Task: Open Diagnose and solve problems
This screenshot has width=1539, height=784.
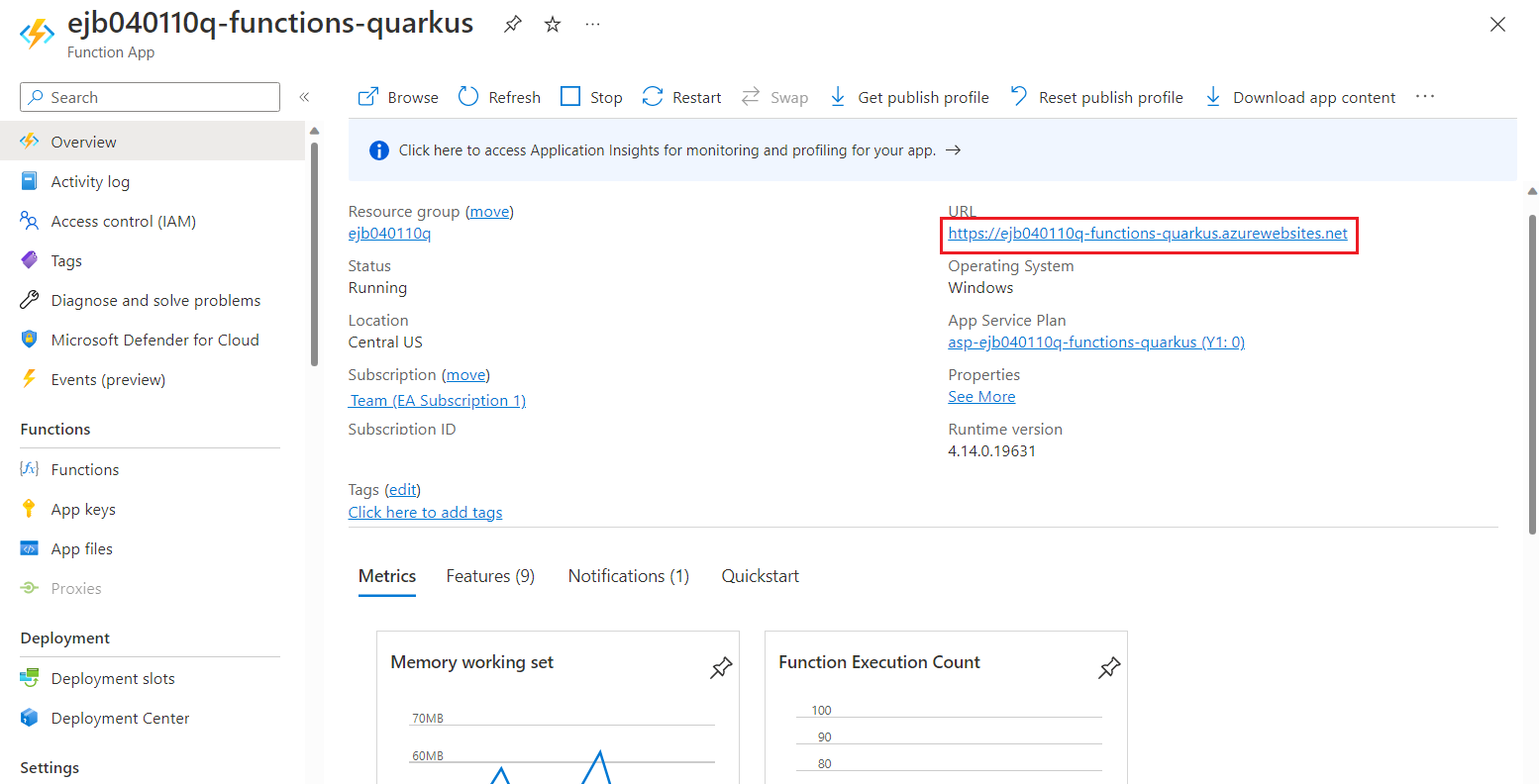Action: (154, 299)
